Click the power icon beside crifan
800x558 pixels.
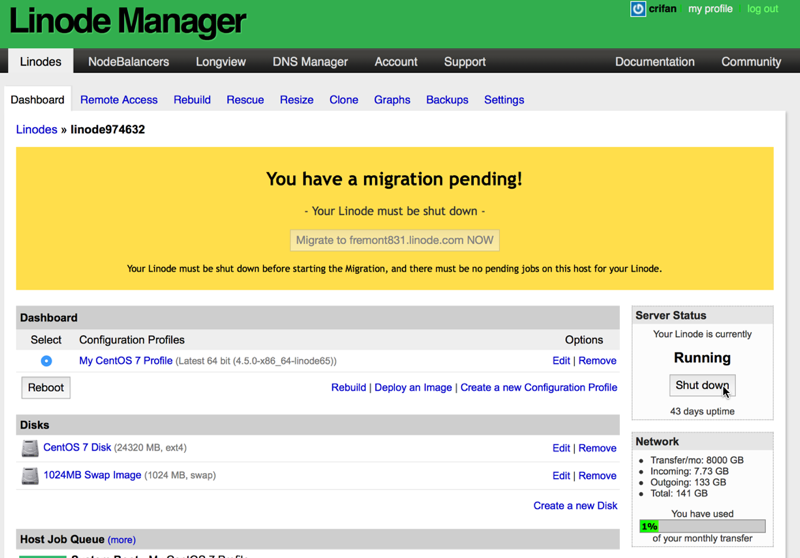tap(638, 9)
